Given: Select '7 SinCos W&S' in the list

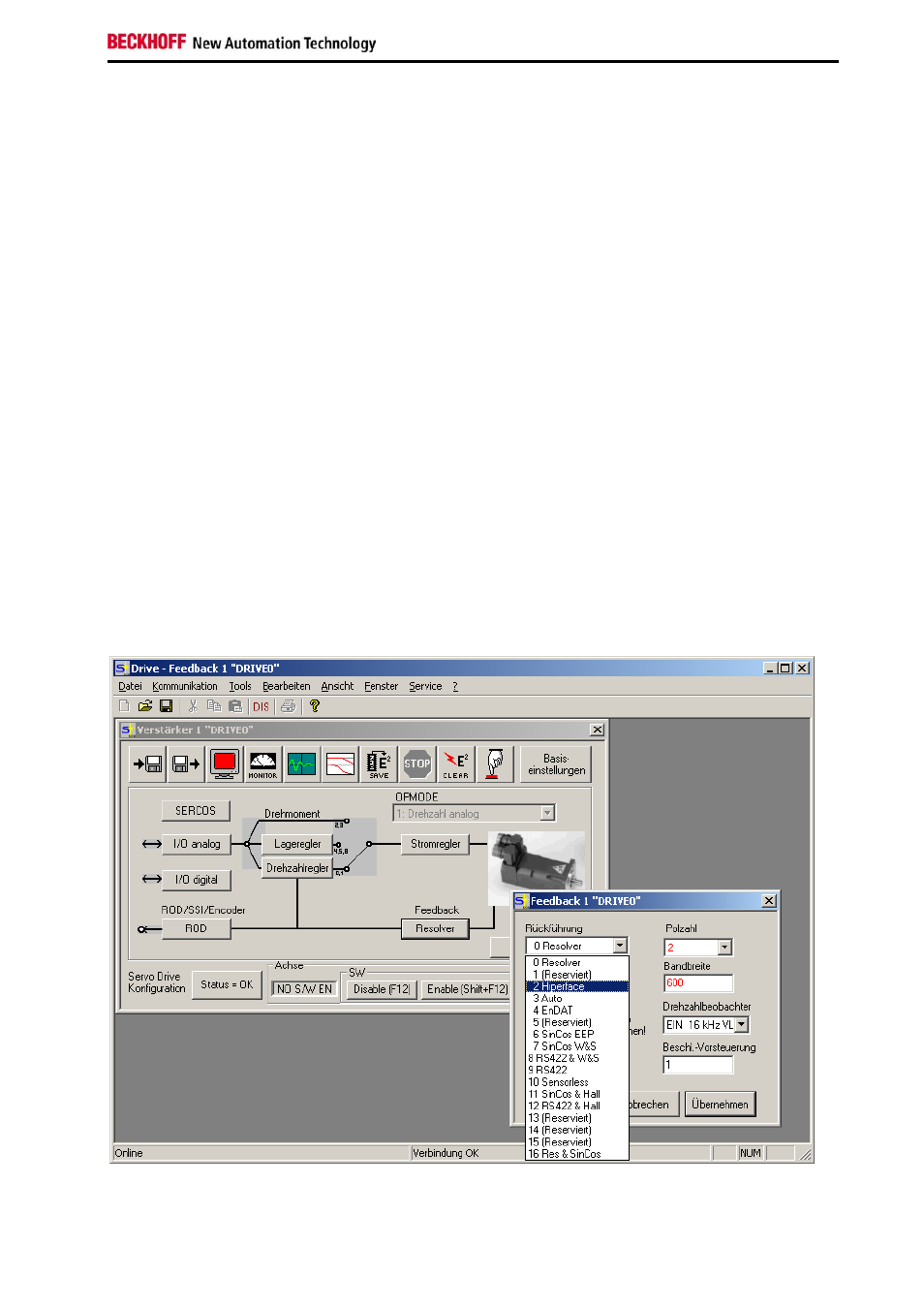Looking at the screenshot, I should pyautogui.click(x=577, y=1046).
